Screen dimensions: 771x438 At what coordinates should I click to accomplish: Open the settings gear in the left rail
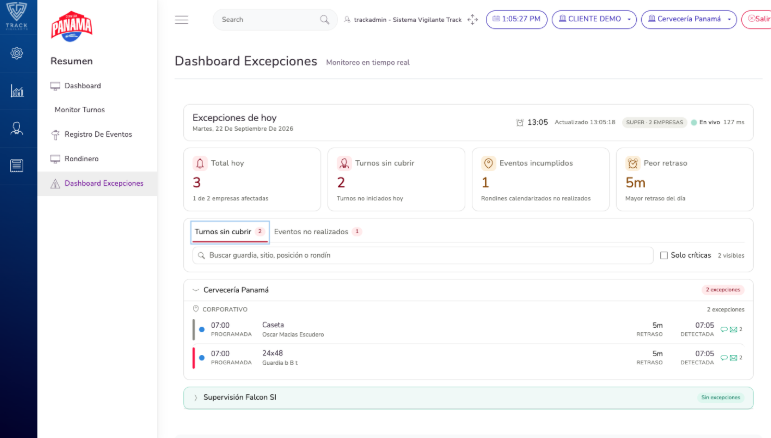click(x=17, y=53)
